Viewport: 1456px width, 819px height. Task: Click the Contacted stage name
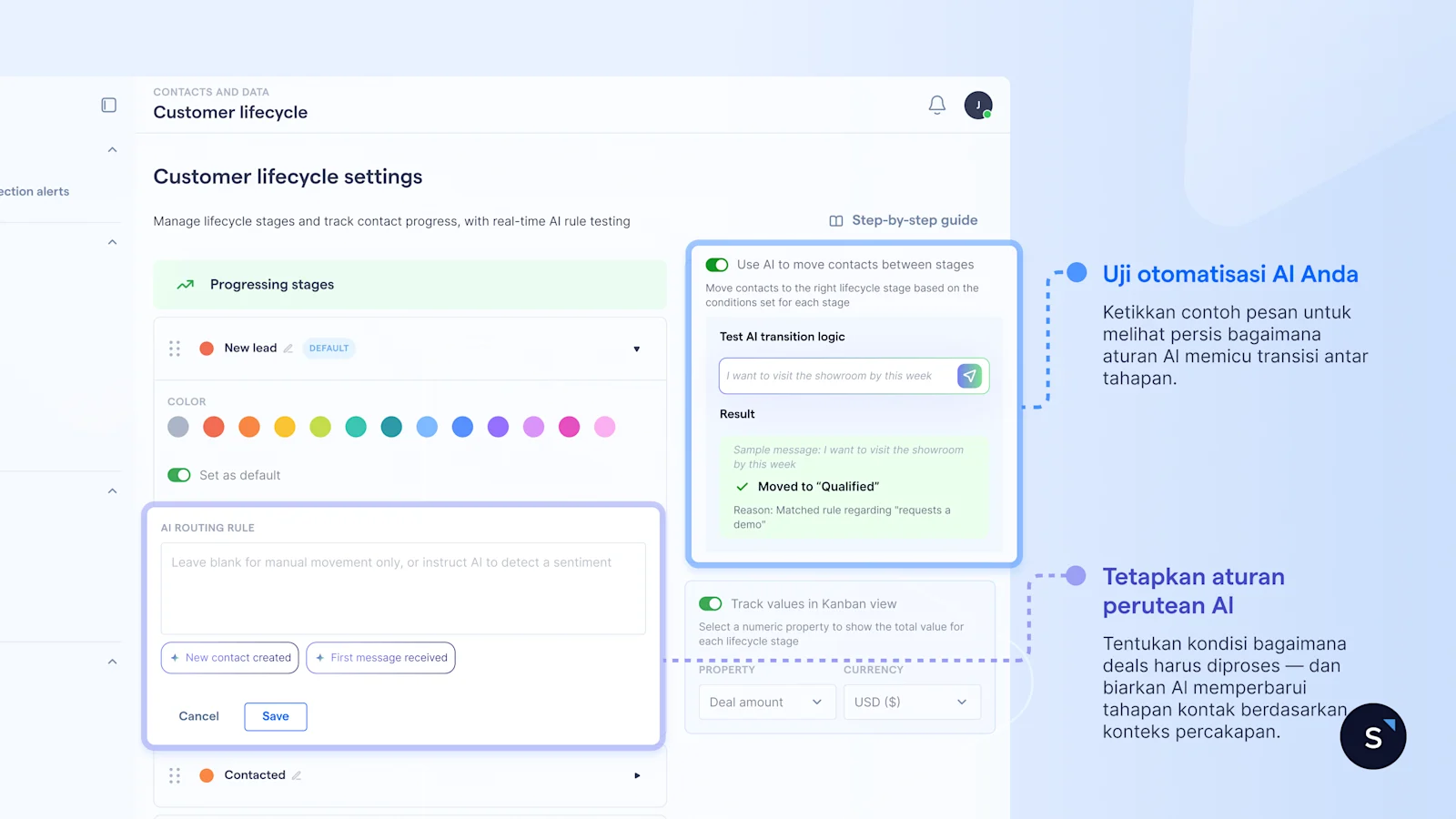coord(255,775)
